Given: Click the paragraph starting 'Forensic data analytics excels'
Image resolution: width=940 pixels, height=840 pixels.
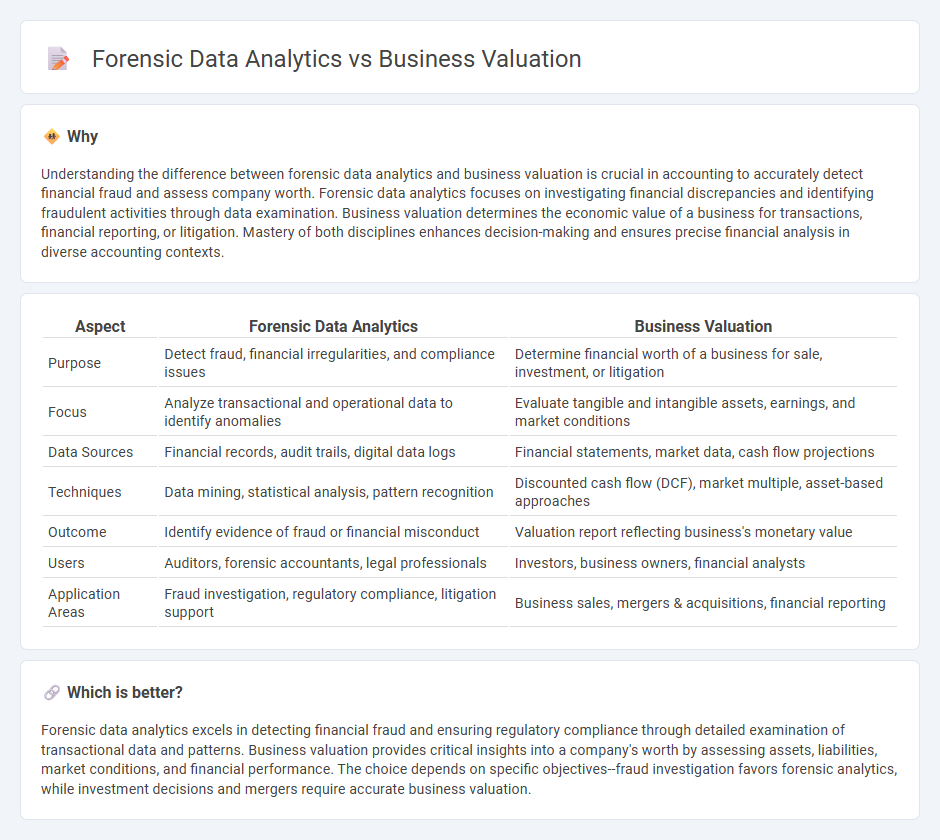Looking at the screenshot, I should (x=469, y=759).
